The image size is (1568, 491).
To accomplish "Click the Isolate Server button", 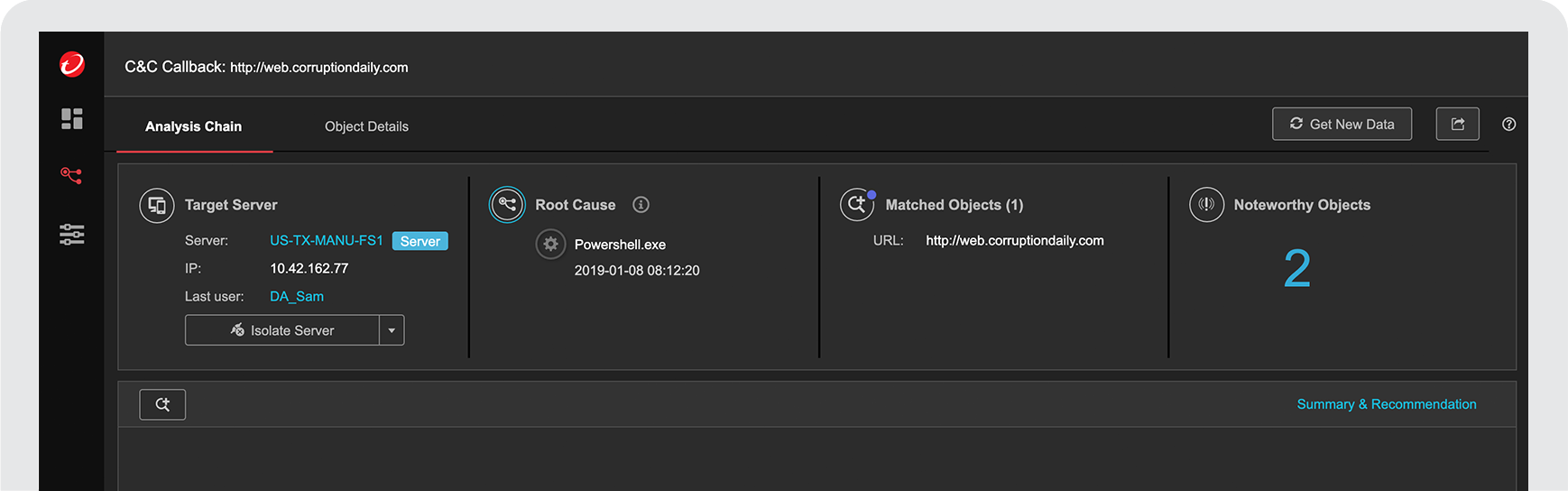I will tap(281, 330).
